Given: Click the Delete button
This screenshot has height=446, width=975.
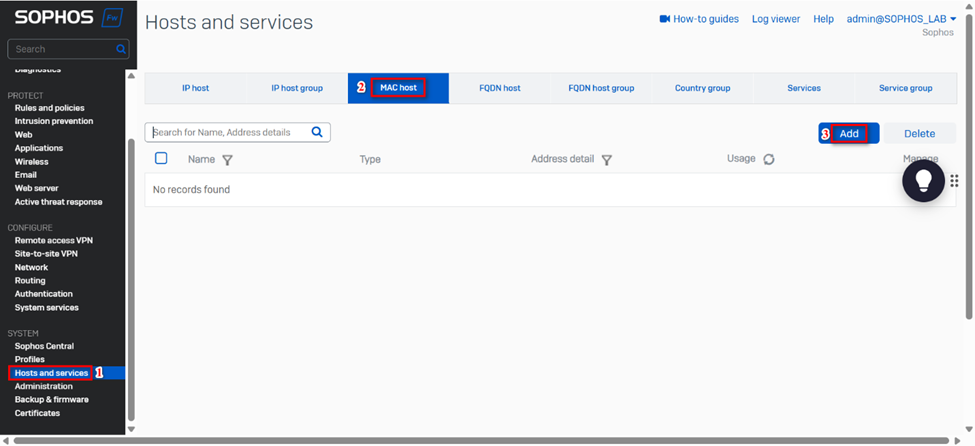Looking at the screenshot, I should pyautogui.click(x=919, y=134).
